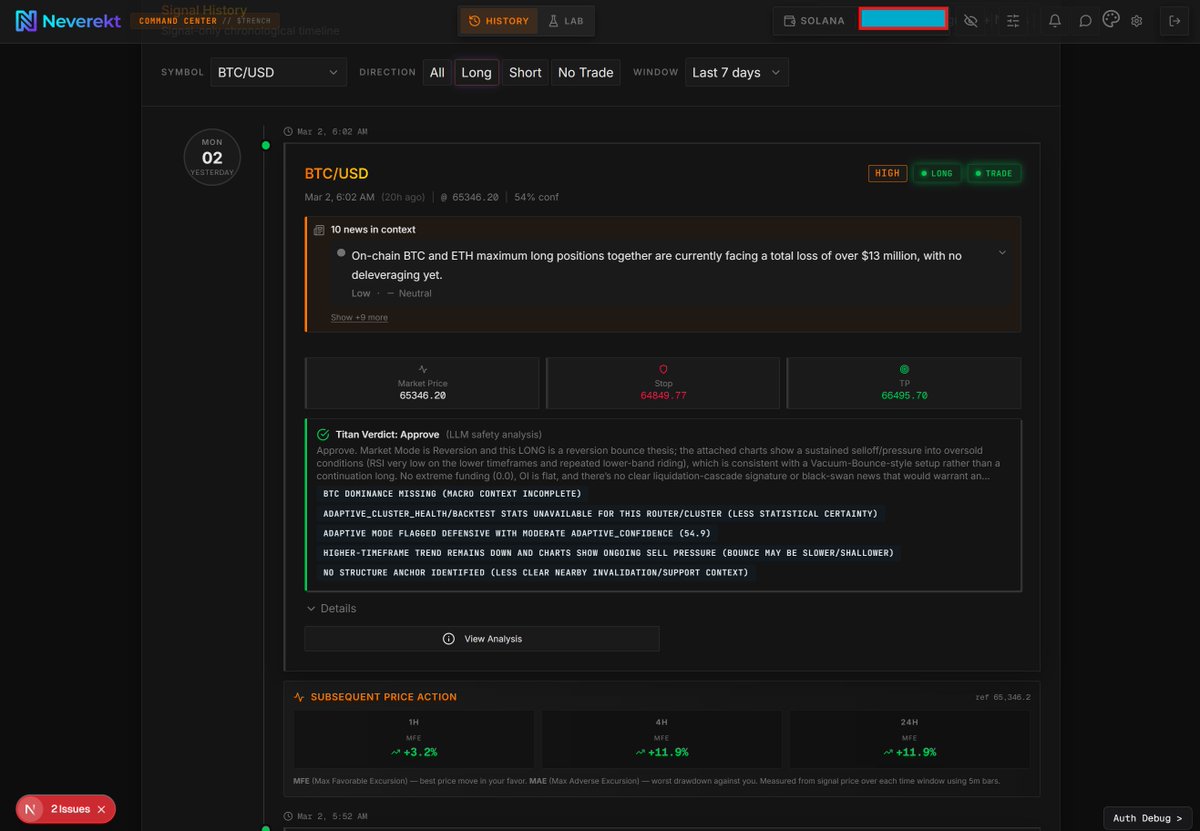Open the Solana wallet button

click(x=814, y=20)
